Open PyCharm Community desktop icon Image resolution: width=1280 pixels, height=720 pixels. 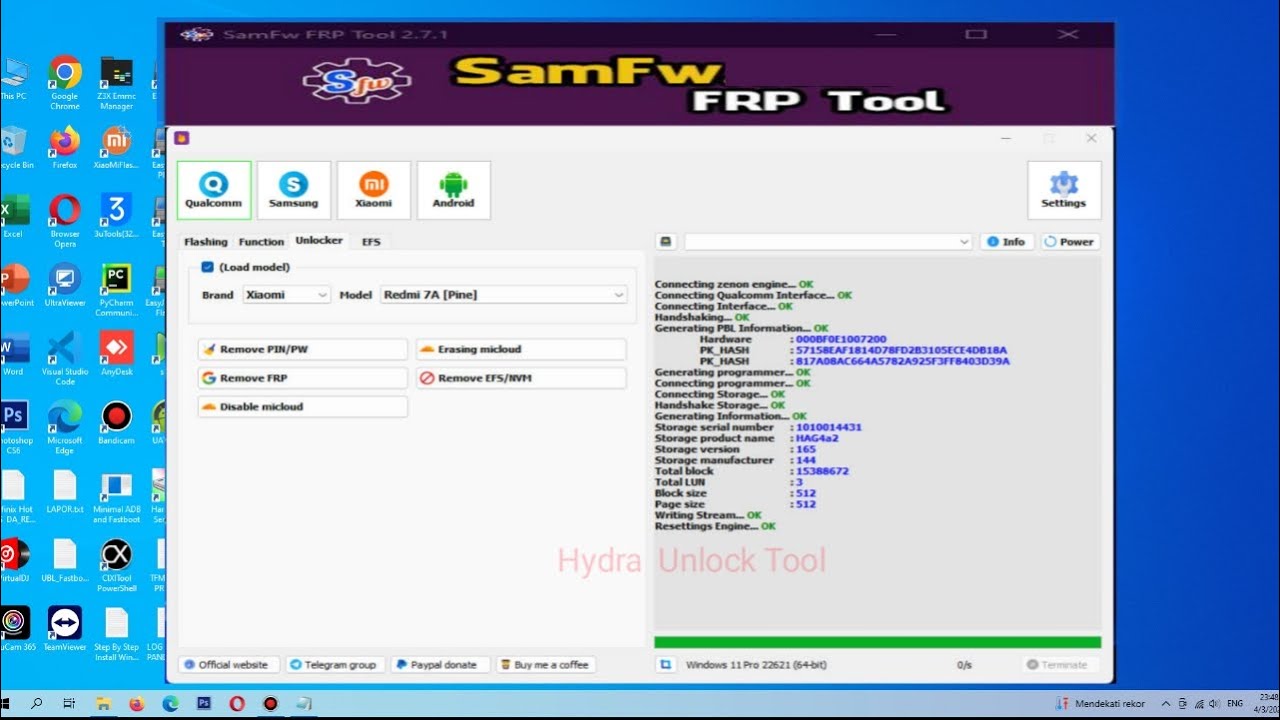(116, 290)
